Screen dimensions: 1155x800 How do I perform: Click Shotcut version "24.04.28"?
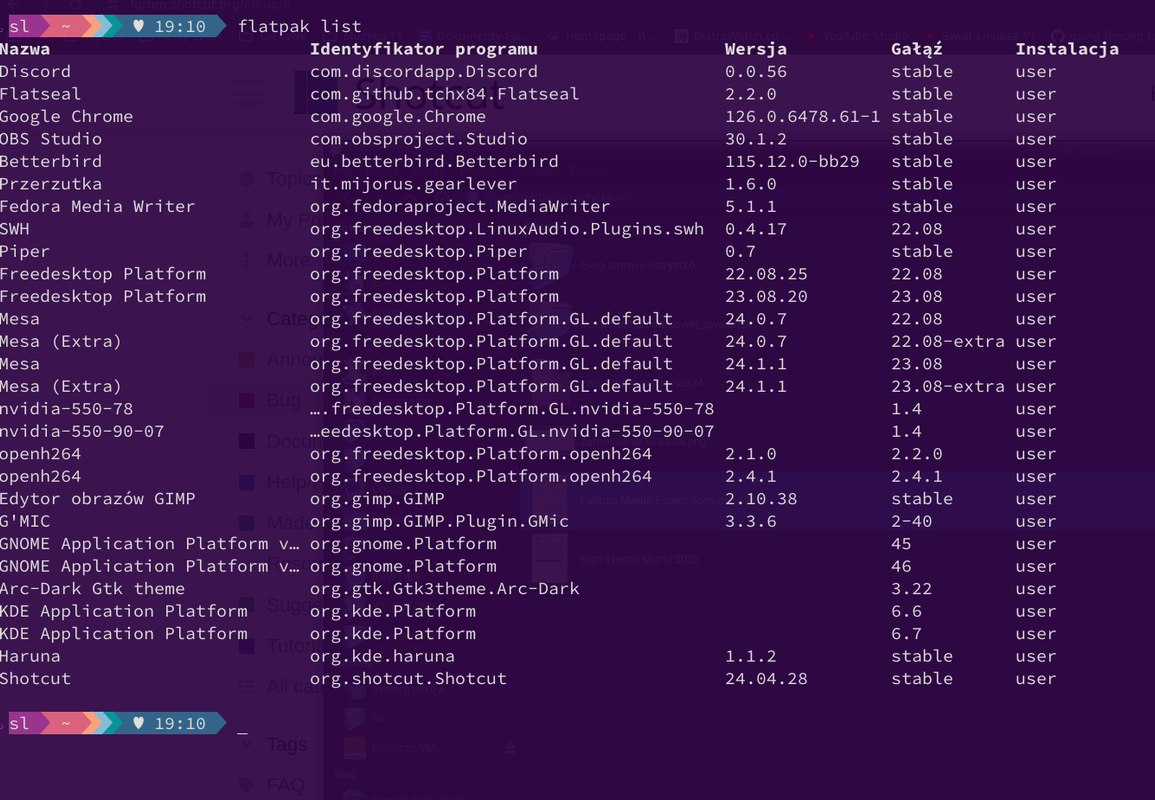[x=766, y=678]
